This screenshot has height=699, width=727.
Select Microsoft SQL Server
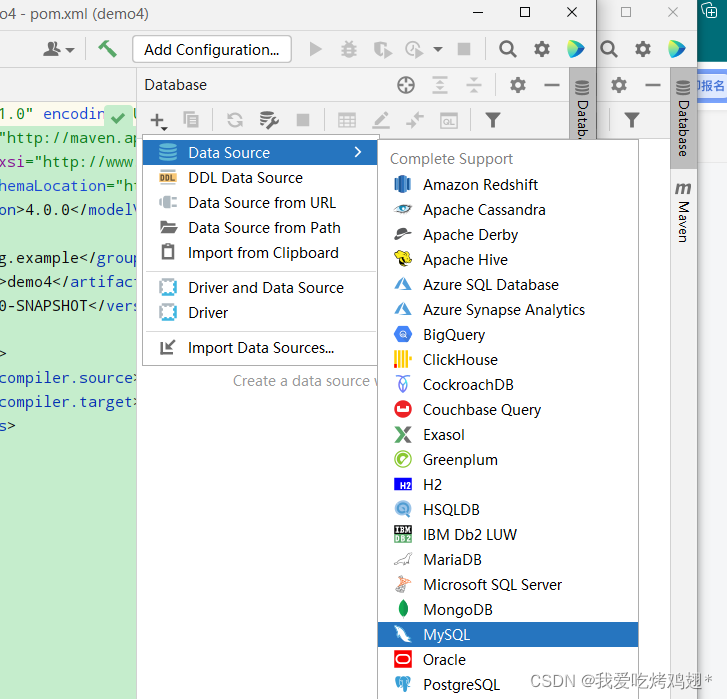coord(508,585)
